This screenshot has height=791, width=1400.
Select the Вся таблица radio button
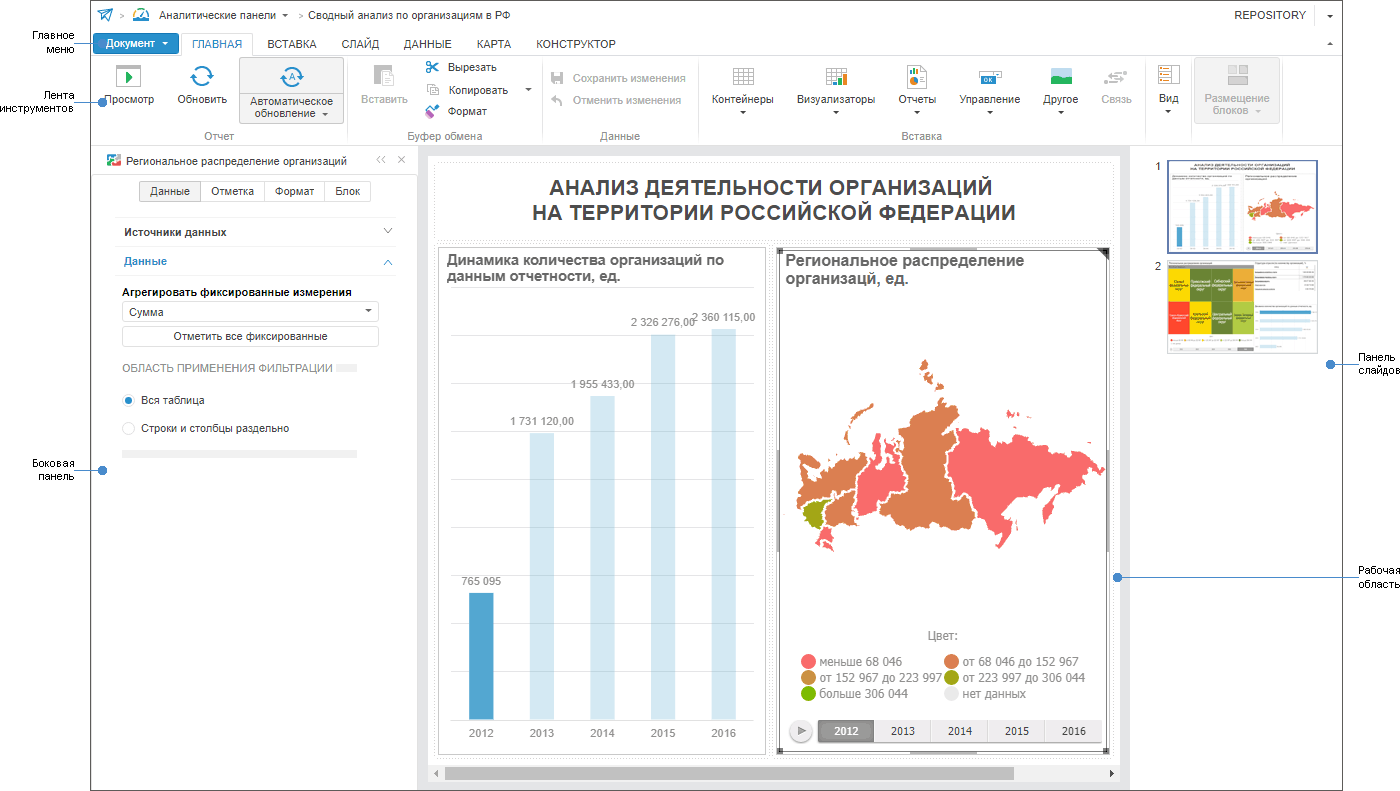pos(128,399)
